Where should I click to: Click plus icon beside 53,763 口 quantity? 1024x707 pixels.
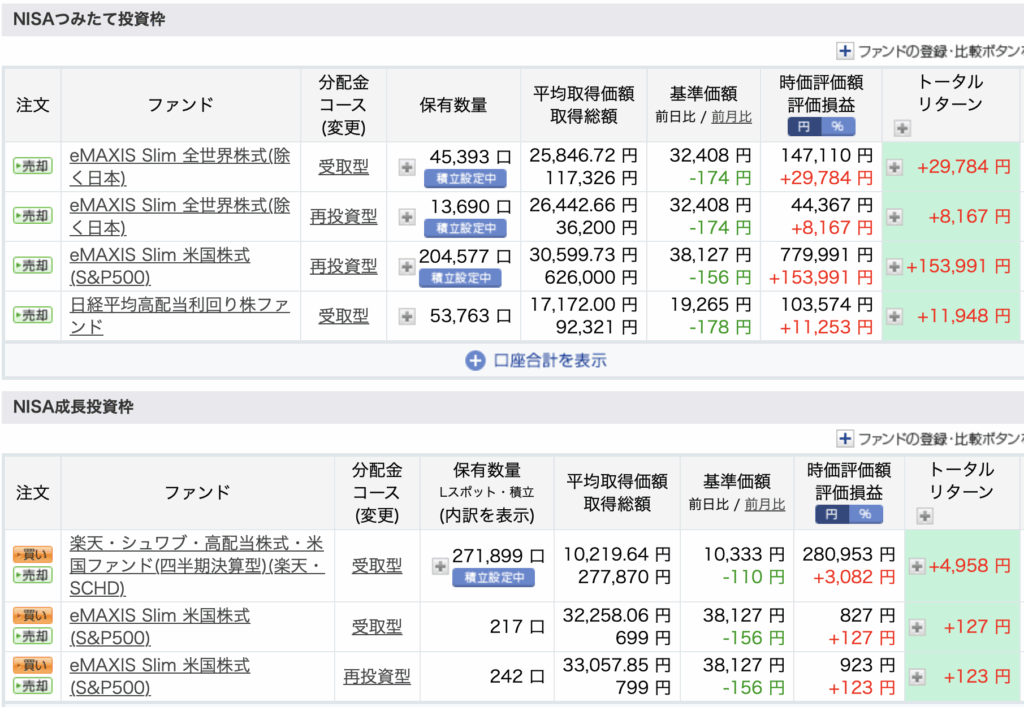click(x=407, y=316)
